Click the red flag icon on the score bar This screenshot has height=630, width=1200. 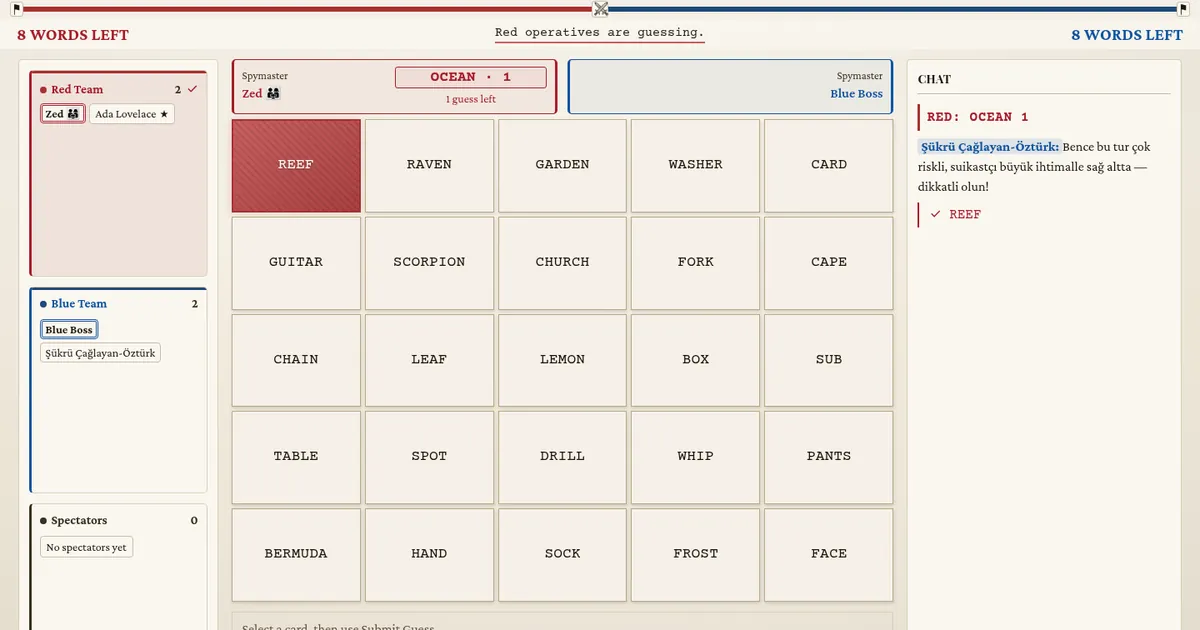[x=17, y=9]
